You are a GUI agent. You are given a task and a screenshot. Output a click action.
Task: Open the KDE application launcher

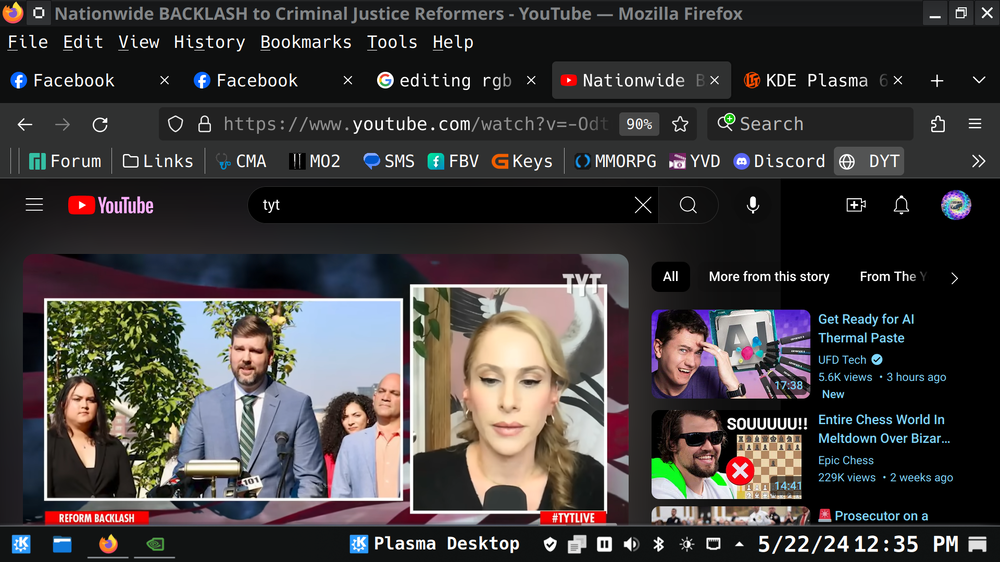pyautogui.click(x=21, y=544)
